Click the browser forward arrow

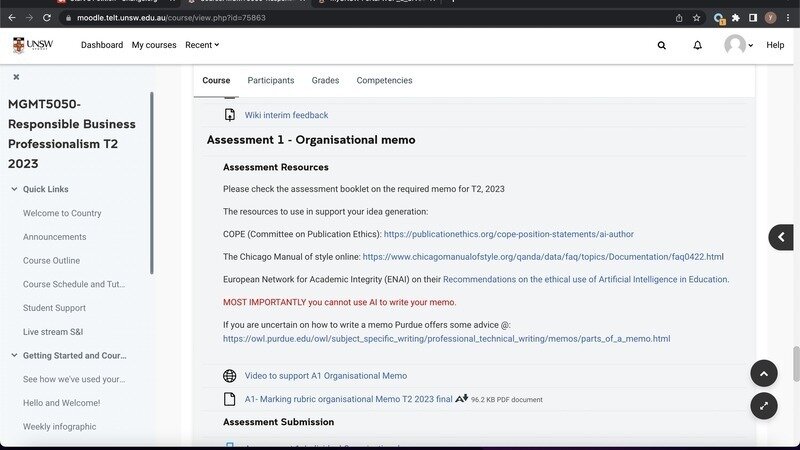[x=29, y=18]
